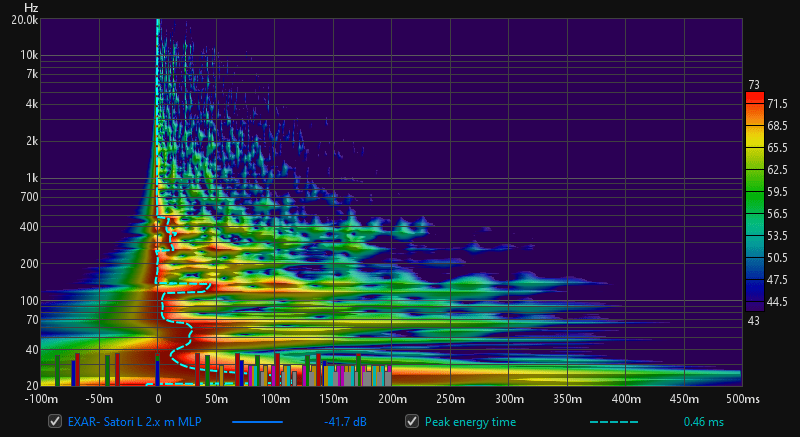Screen dimensions: 800x437
Task: Click the 43 minimum scale value
Action: [x=754, y=321]
